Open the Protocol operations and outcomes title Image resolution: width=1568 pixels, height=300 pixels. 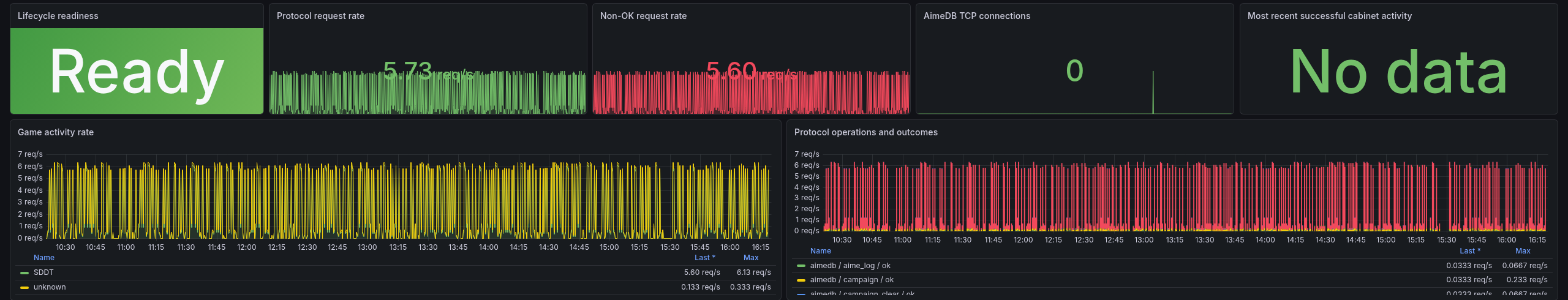point(866,132)
